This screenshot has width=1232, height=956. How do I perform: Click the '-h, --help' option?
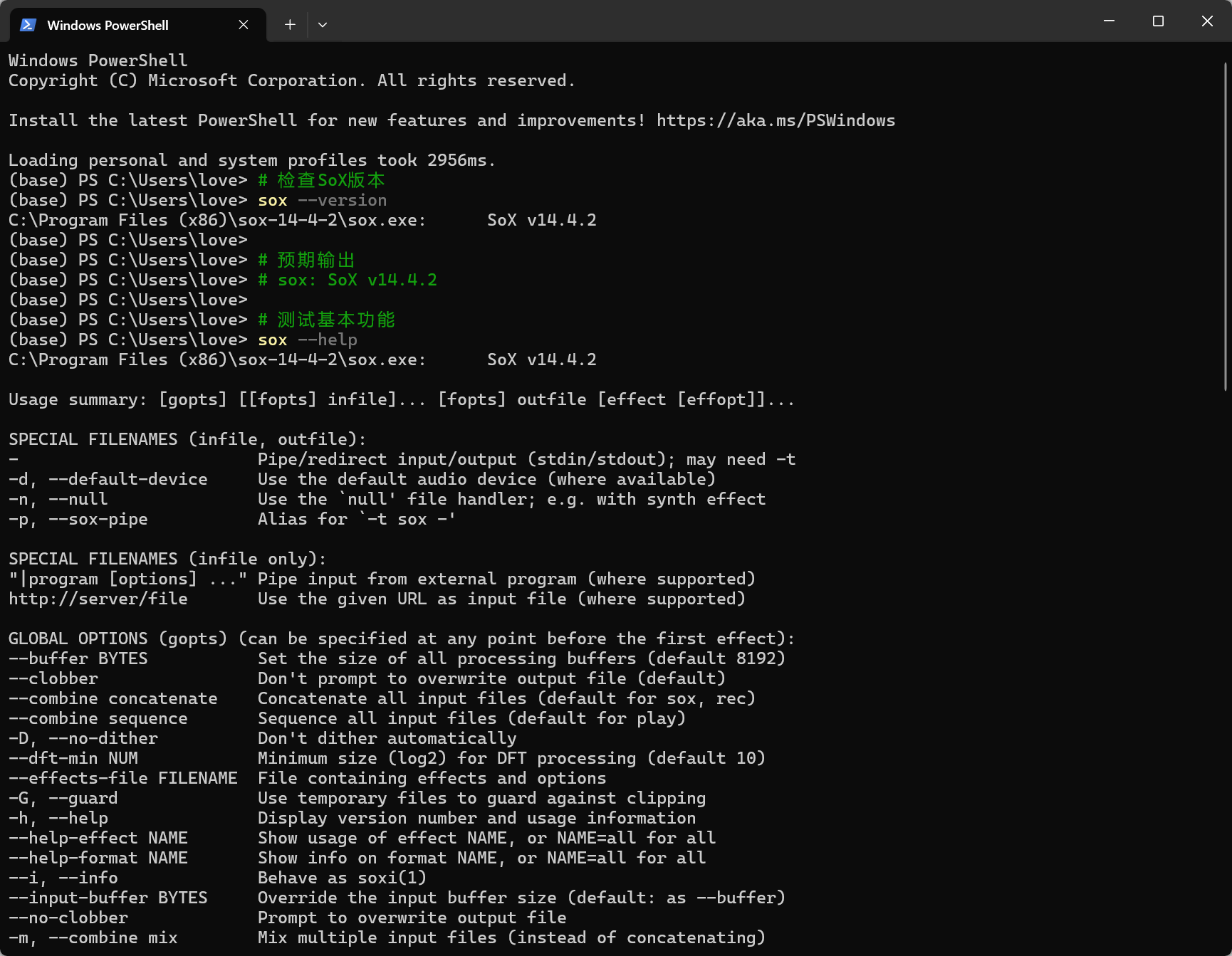pos(58,818)
